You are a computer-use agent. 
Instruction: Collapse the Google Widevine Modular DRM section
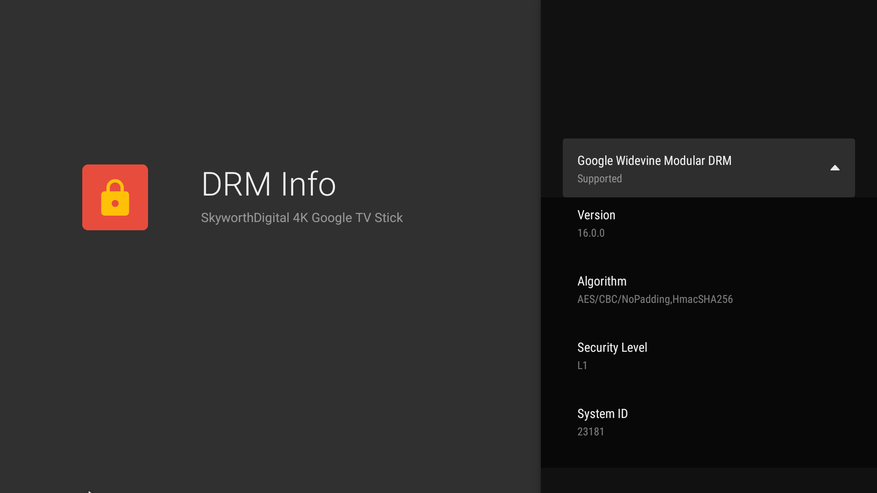[x=708, y=168]
